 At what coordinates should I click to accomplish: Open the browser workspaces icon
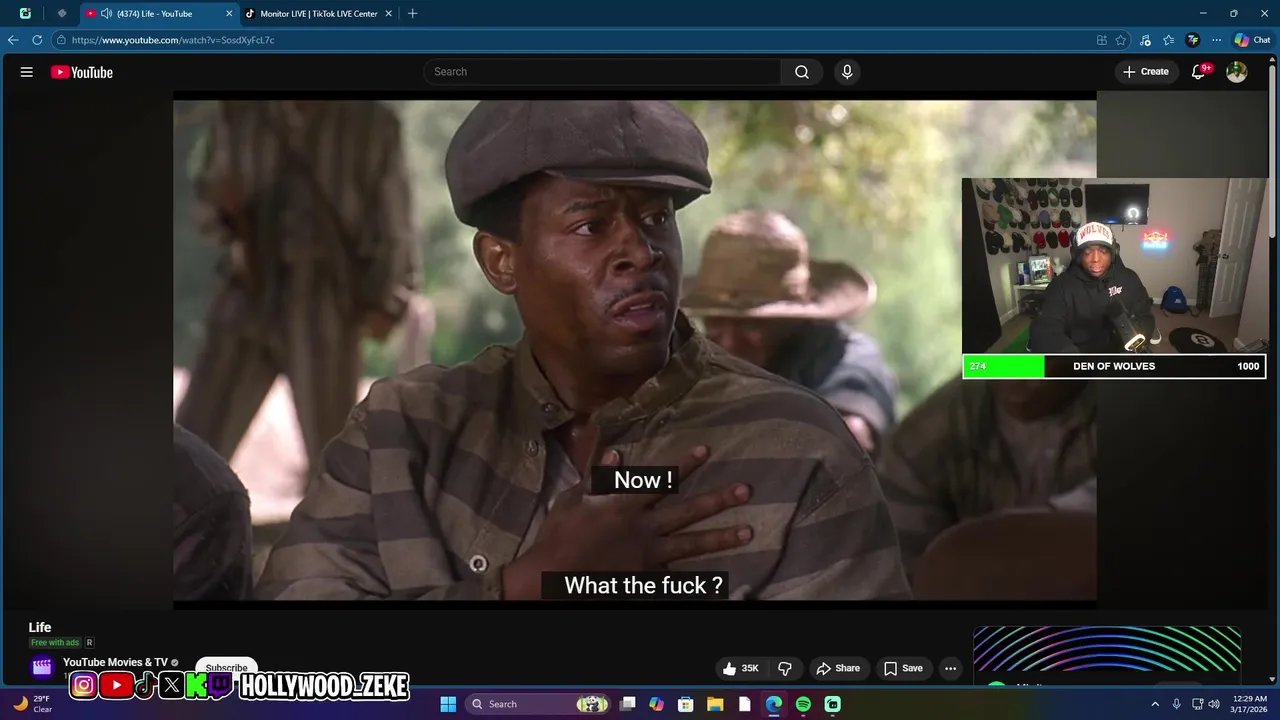click(x=25, y=14)
